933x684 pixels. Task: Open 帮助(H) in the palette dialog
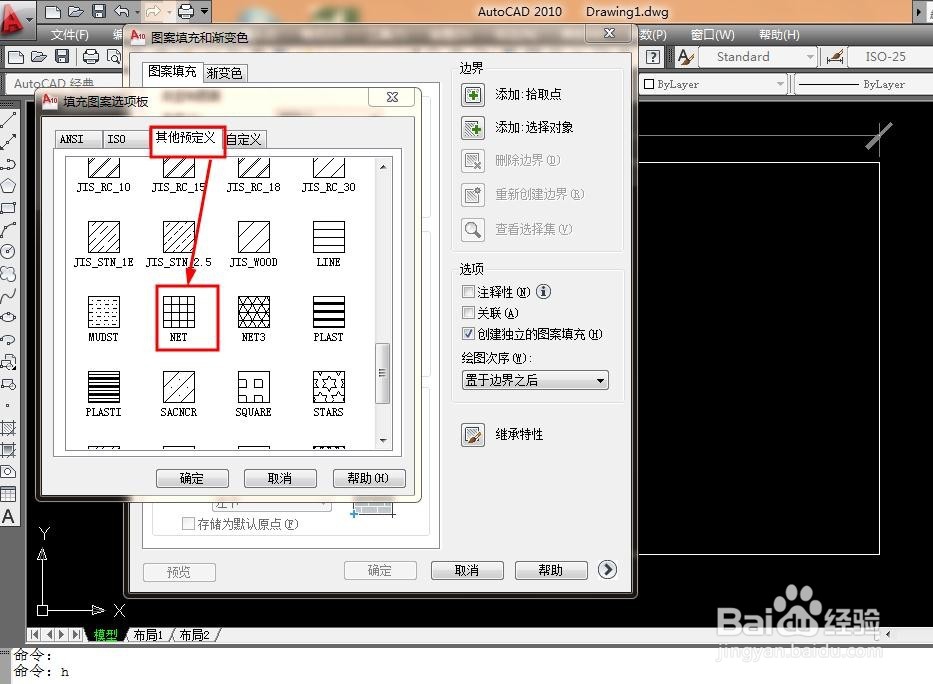368,478
